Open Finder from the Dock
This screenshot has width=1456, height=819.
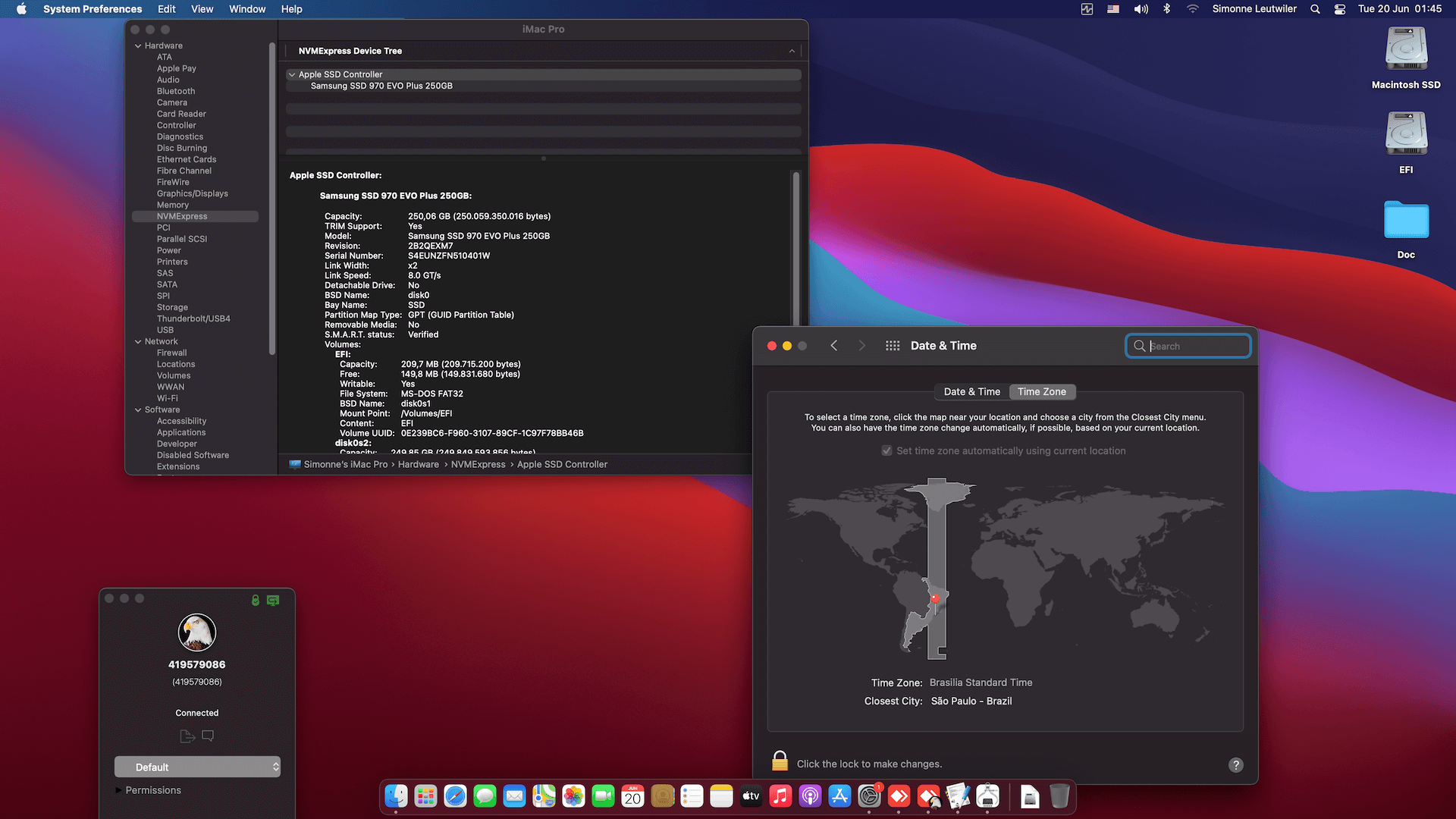click(x=396, y=795)
